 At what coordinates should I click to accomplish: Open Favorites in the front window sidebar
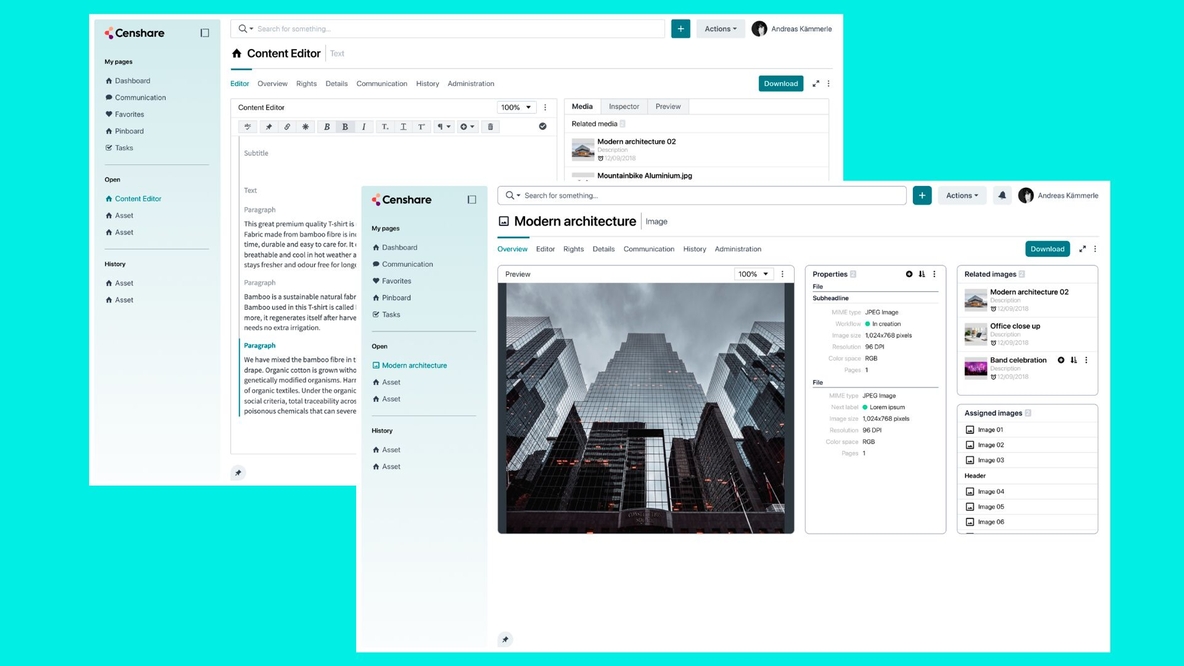(x=396, y=281)
